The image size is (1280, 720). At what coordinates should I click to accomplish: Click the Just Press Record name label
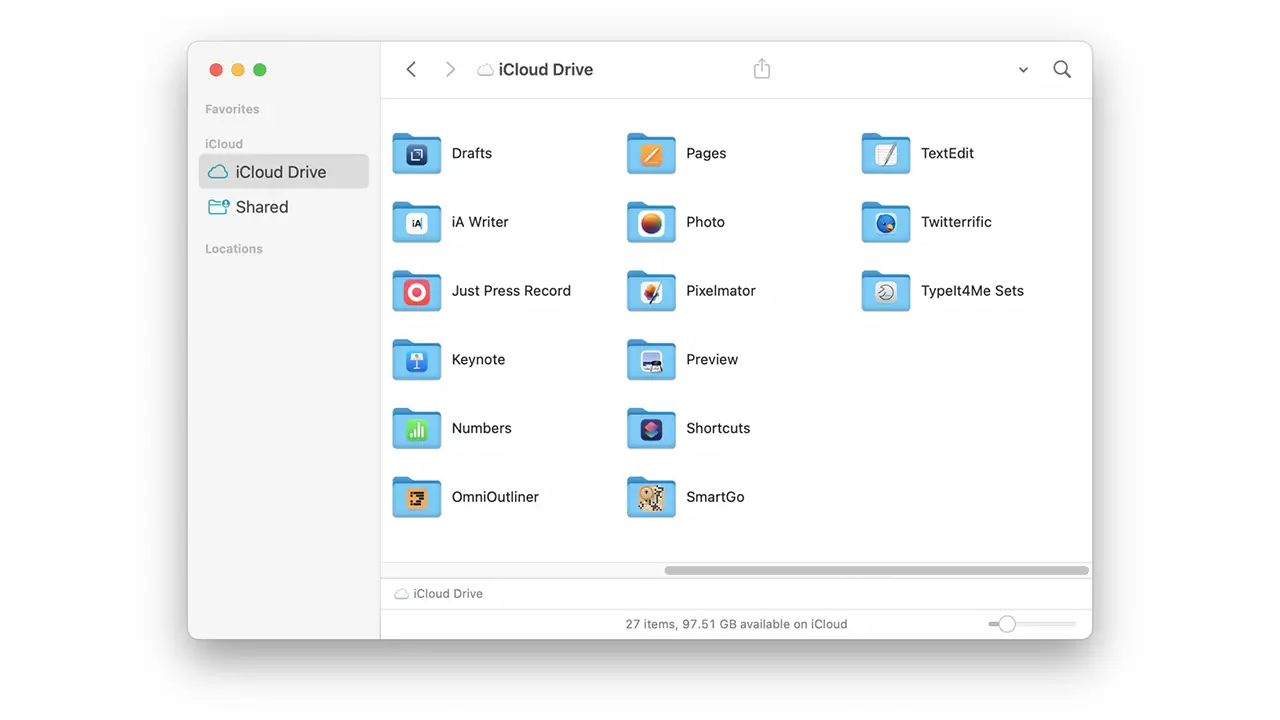(x=511, y=291)
